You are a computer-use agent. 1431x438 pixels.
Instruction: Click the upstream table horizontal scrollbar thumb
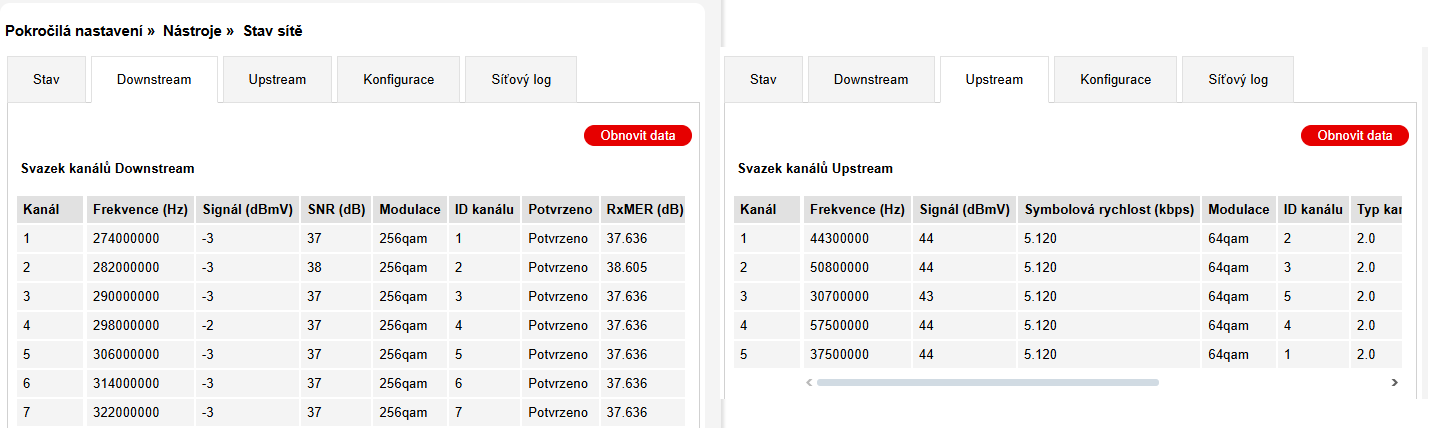pyautogui.click(x=987, y=382)
